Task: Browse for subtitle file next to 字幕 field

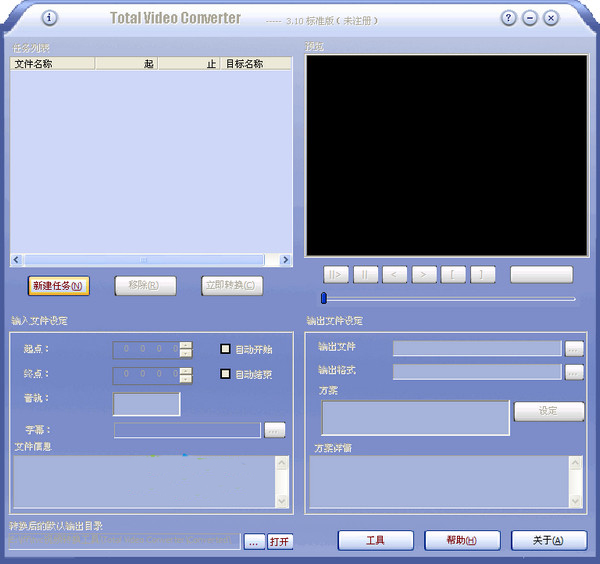Action: tap(275, 430)
